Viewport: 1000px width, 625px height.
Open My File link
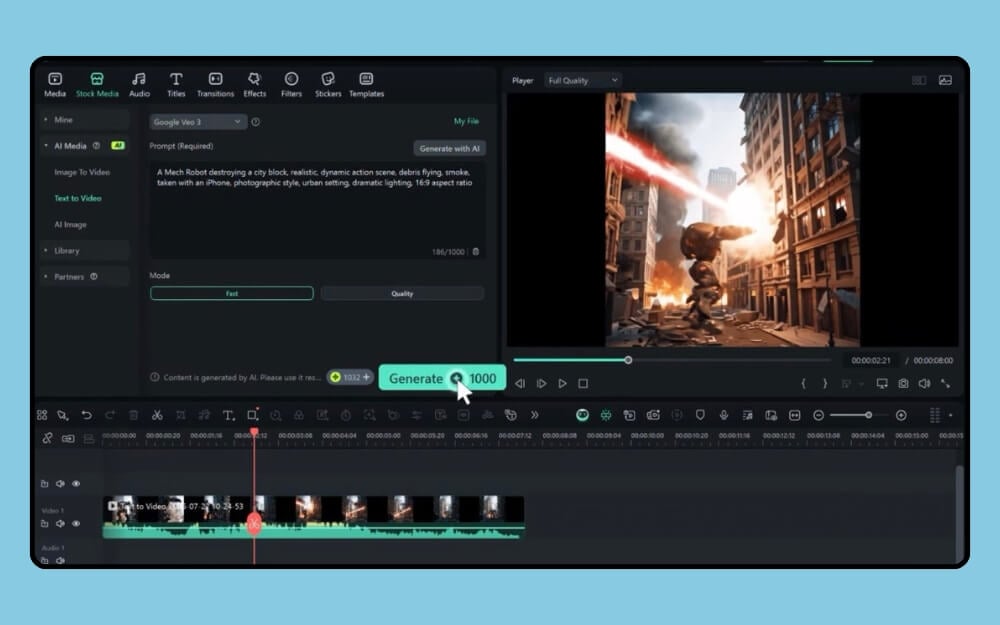click(x=466, y=120)
